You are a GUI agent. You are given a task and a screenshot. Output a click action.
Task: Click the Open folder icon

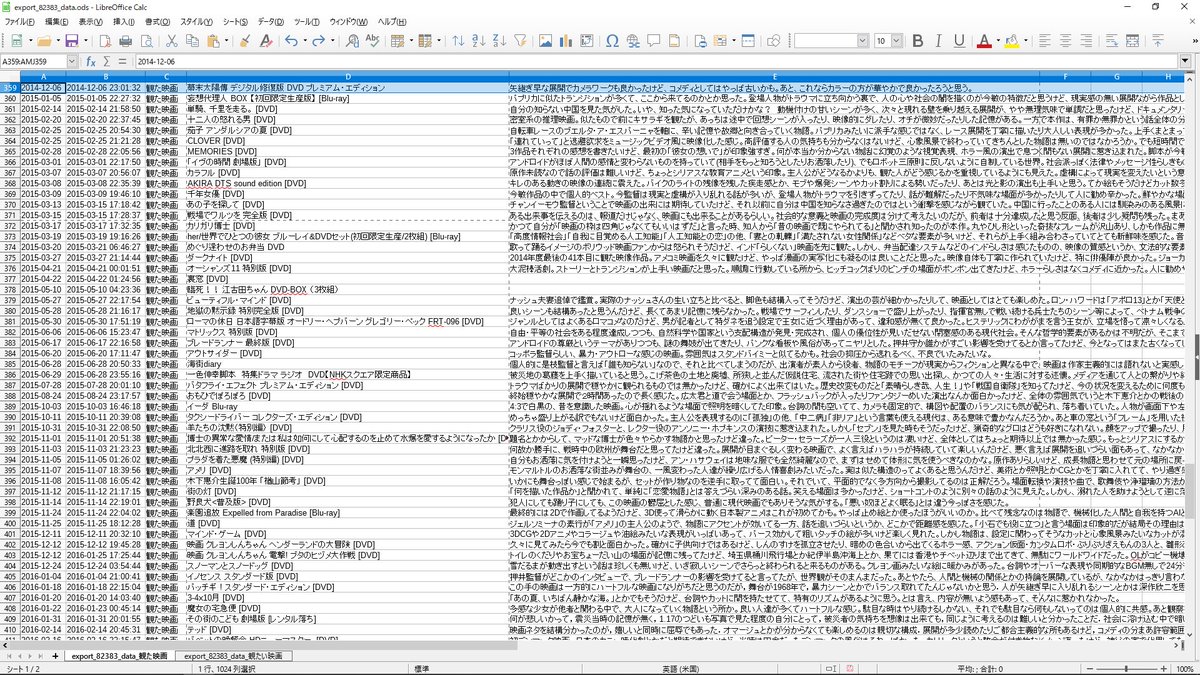coord(44,41)
